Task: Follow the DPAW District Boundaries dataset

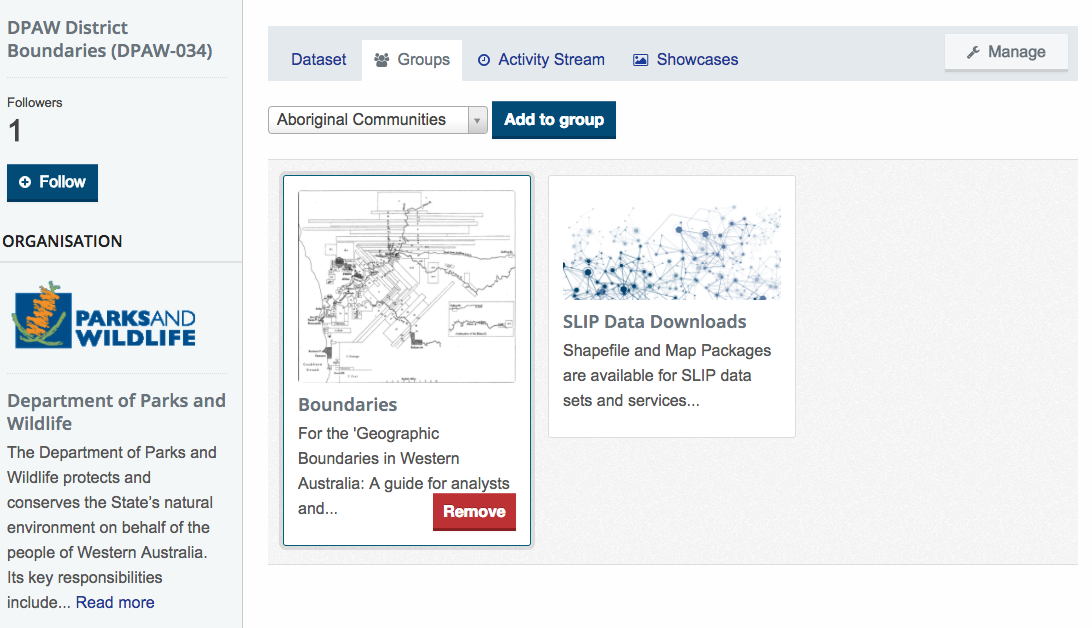Action: 52,182
